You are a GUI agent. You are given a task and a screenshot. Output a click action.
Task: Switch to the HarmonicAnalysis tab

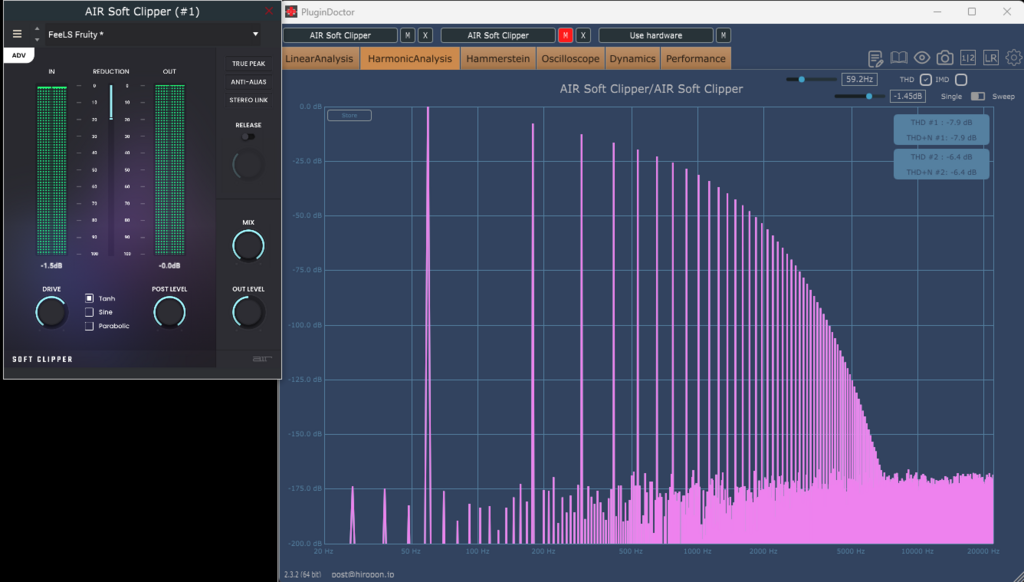[409, 58]
